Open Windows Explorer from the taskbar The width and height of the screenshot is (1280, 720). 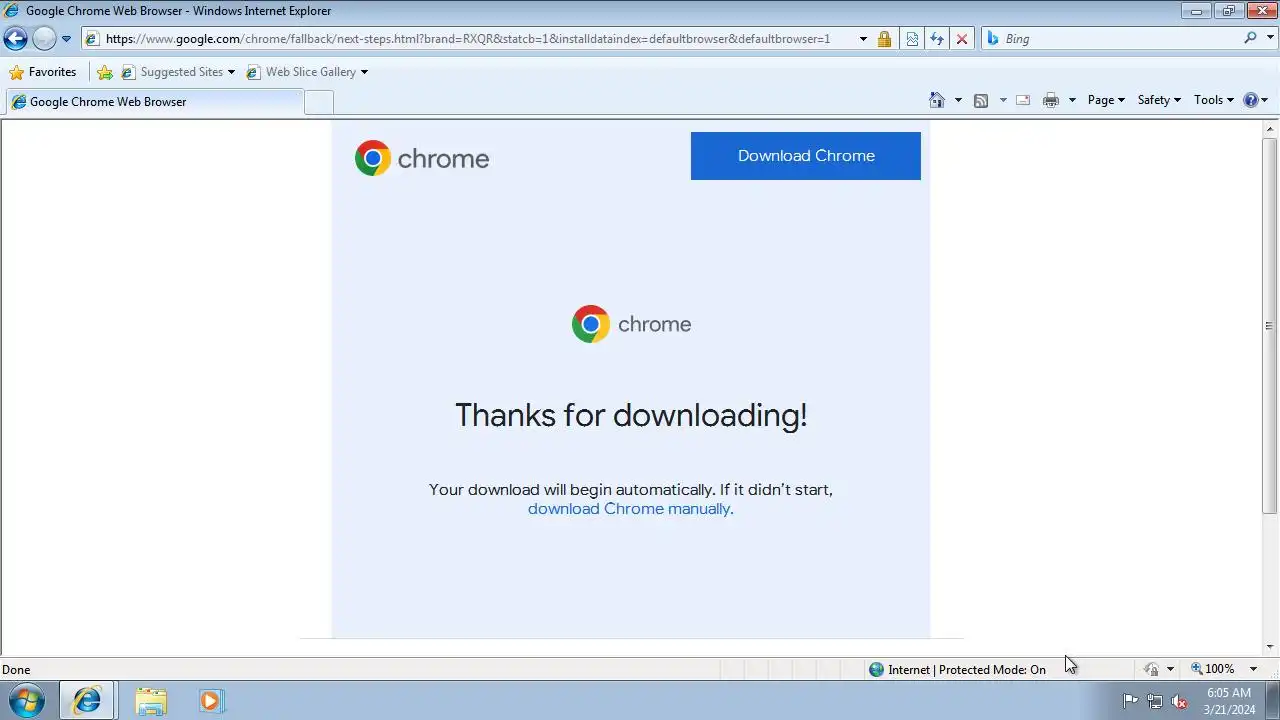pos(151,701)
